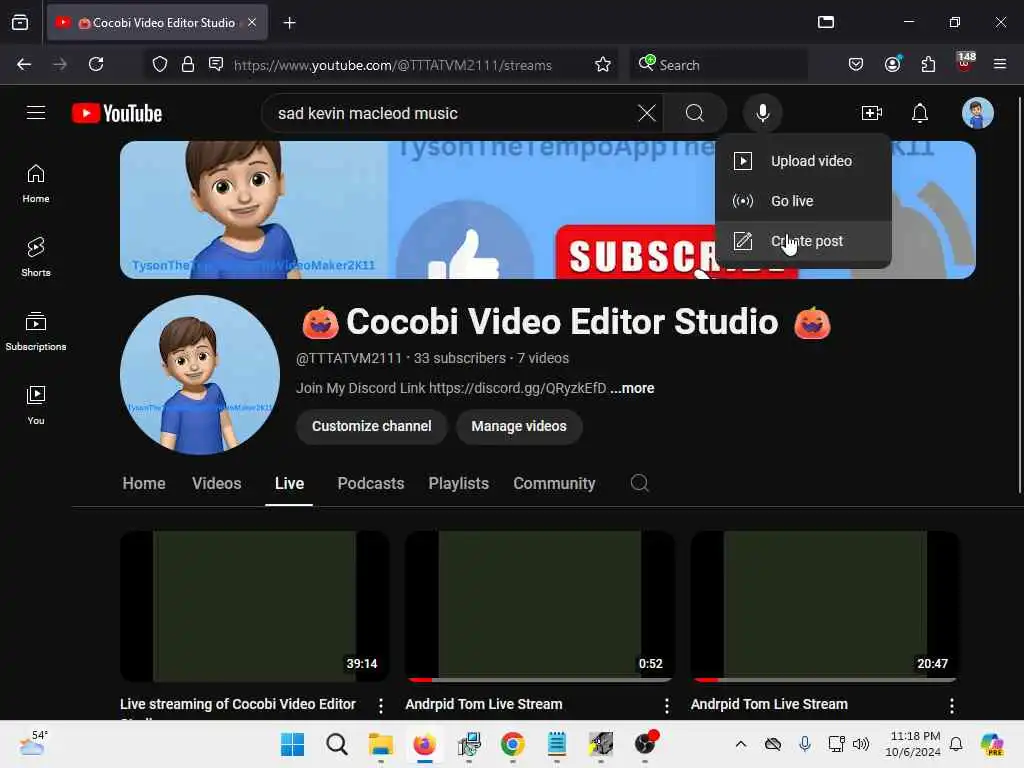
Task: Open the clock showing 11:18 PM
Action: click(913, 744)
